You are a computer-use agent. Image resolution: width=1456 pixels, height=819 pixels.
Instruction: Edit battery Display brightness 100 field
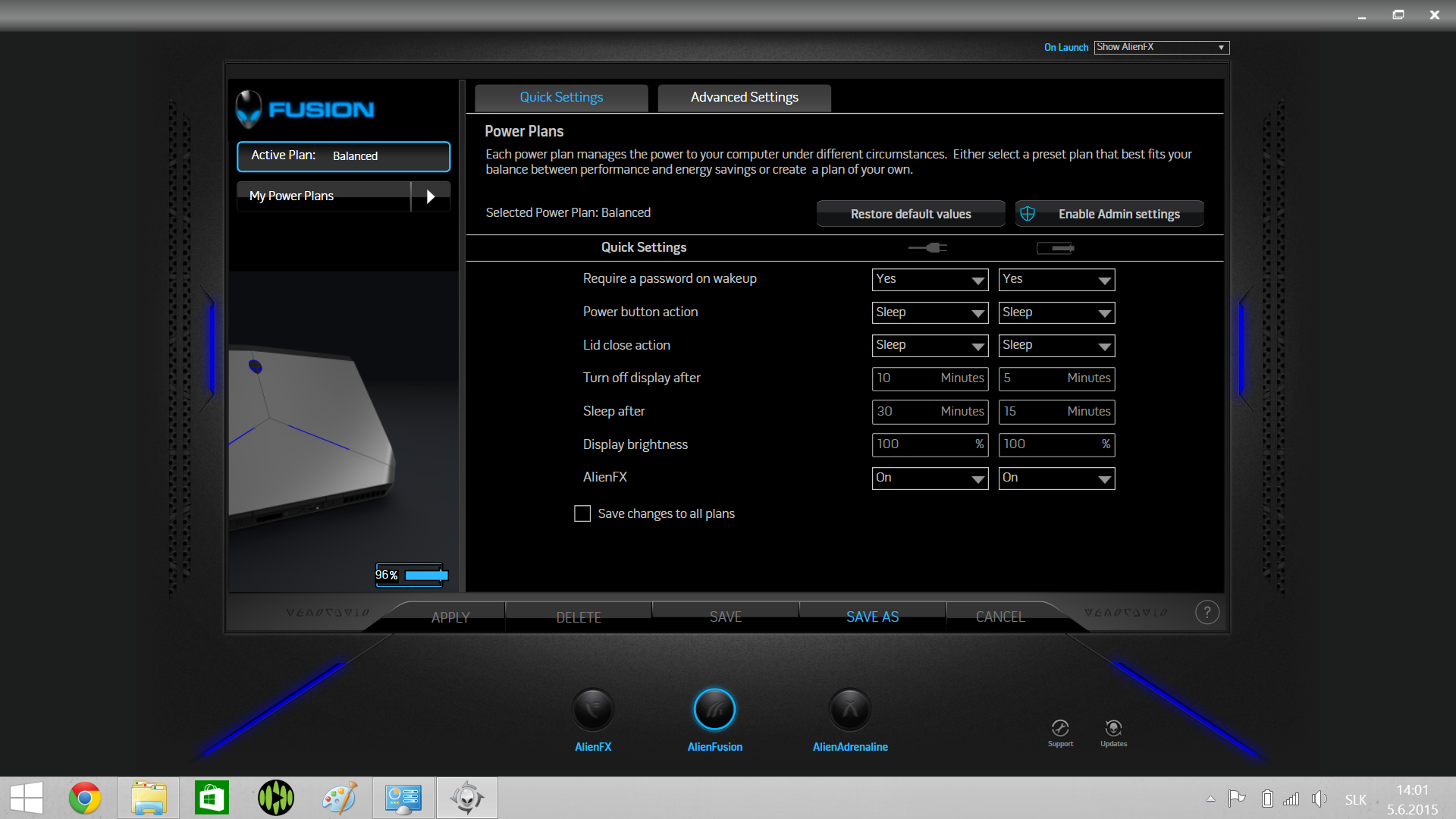coord(1056,444)
